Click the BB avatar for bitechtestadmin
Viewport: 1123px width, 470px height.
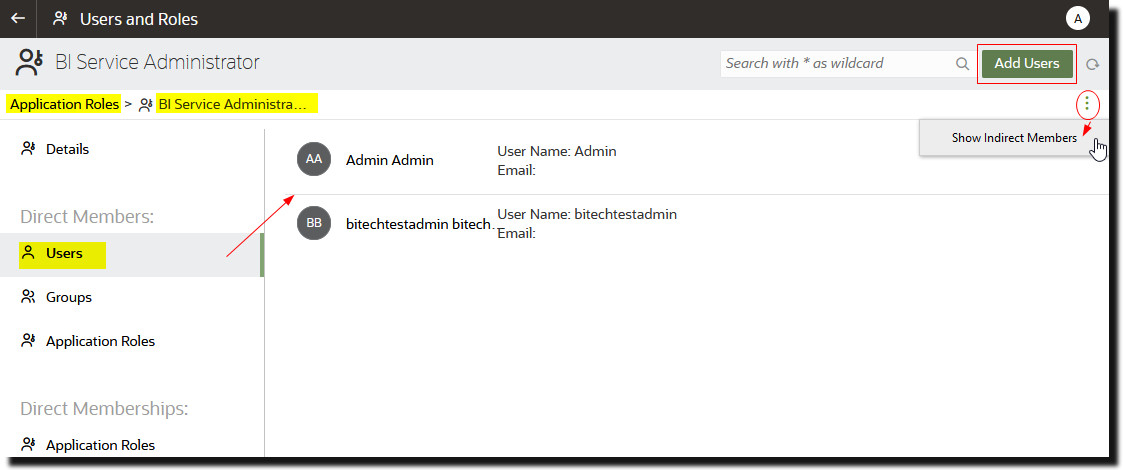coord(314,224)
